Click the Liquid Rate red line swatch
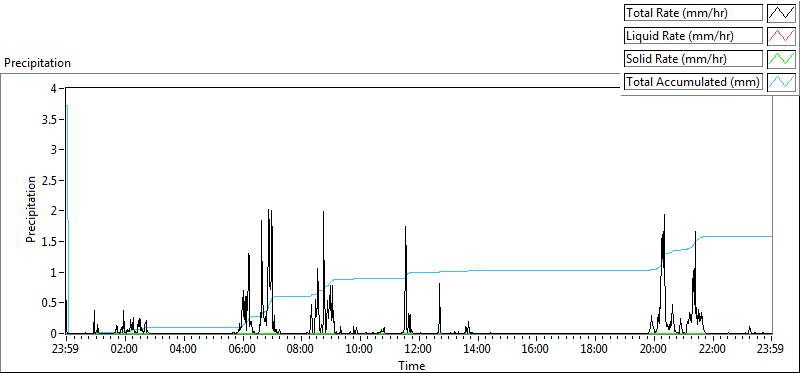The height and width of the screenshot is (373, 800). (782, 36)
